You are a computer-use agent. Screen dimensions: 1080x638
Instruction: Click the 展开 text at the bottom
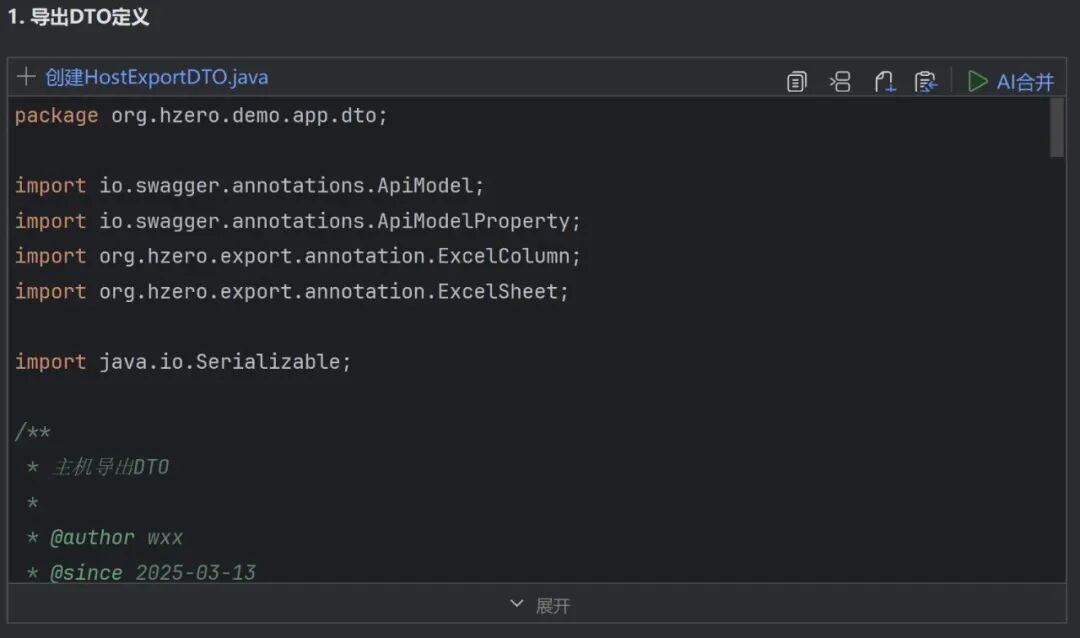(x=553, y=605)
